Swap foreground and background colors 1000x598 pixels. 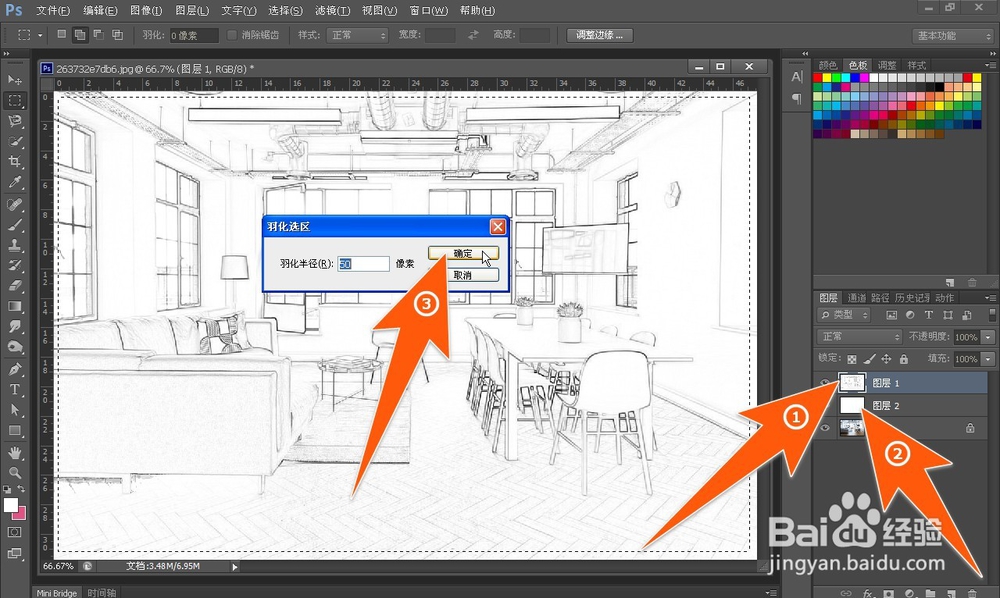[21, 489]
